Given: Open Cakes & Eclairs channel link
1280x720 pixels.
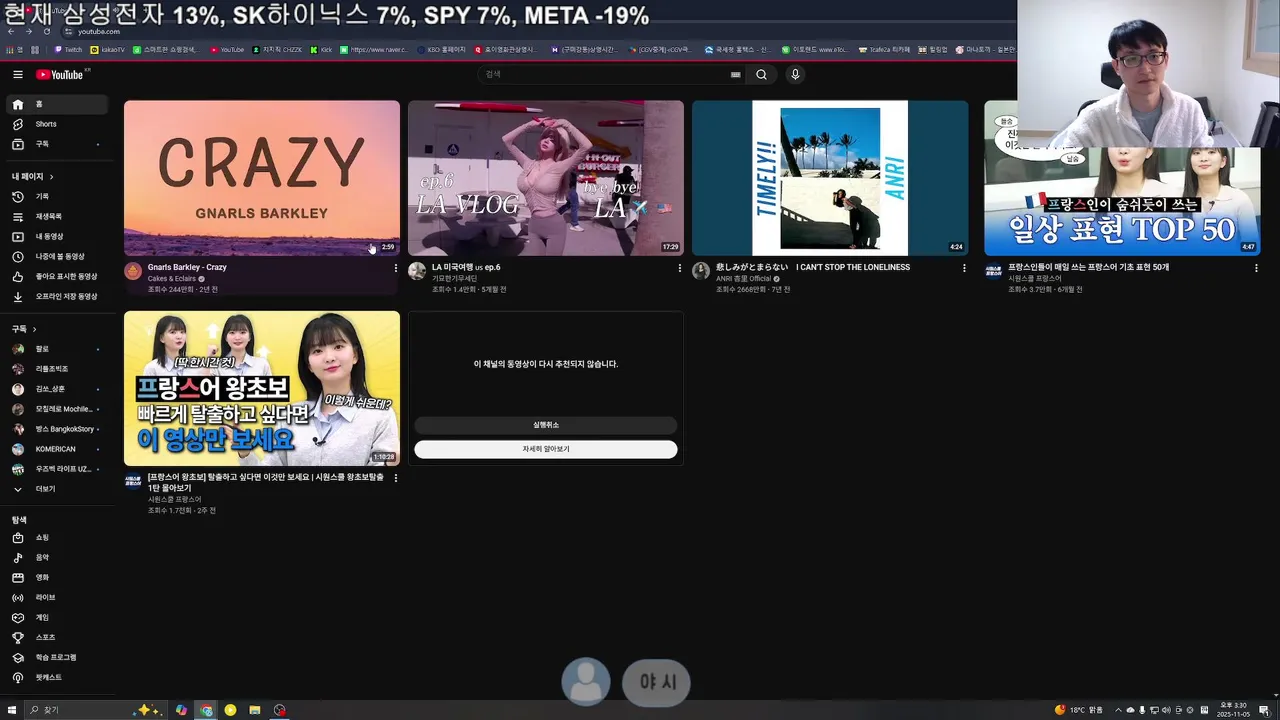Looking at the screenshot, I should click(172, 279).
